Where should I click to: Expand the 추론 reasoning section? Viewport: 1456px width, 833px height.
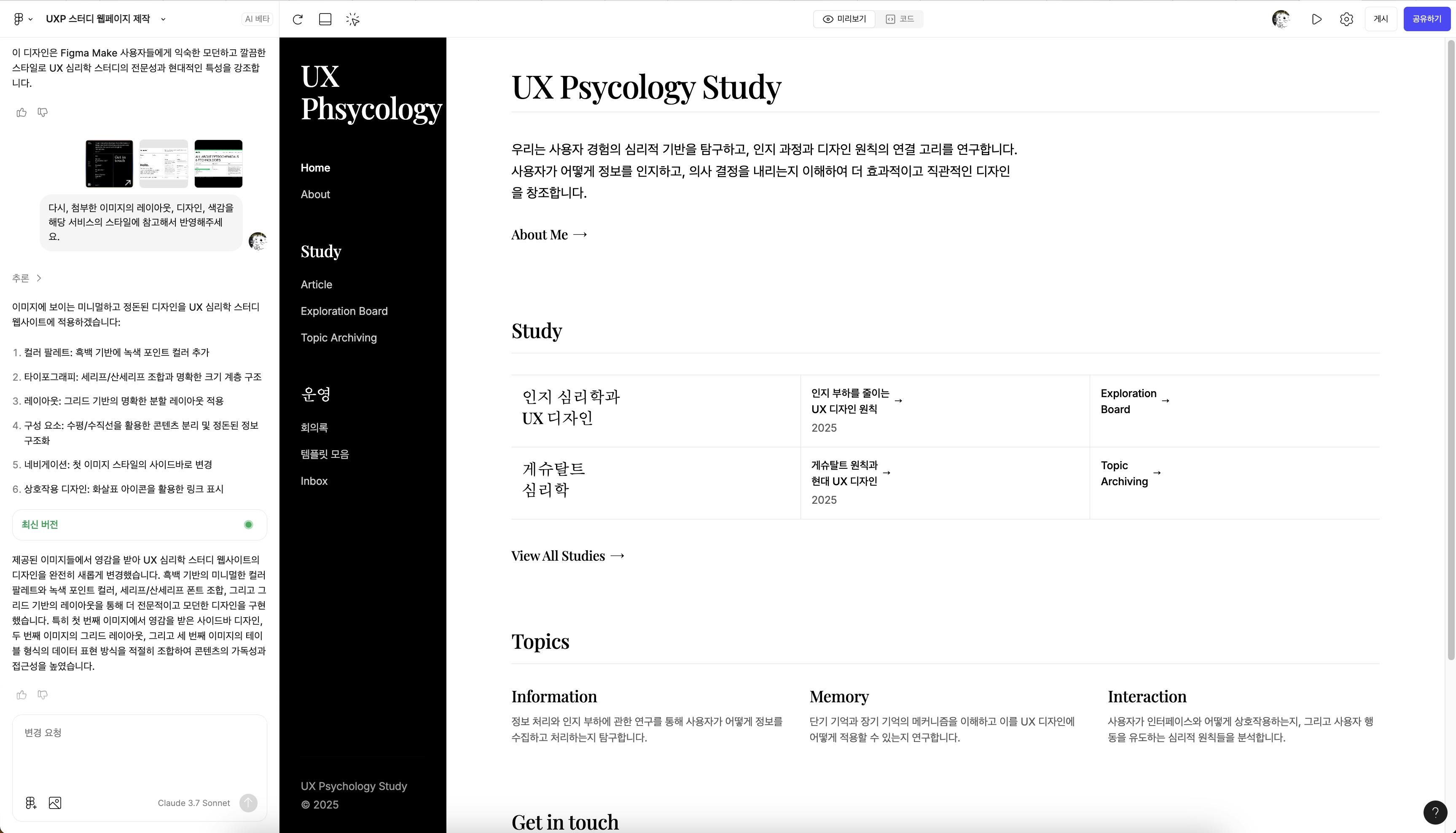(26, 278)
